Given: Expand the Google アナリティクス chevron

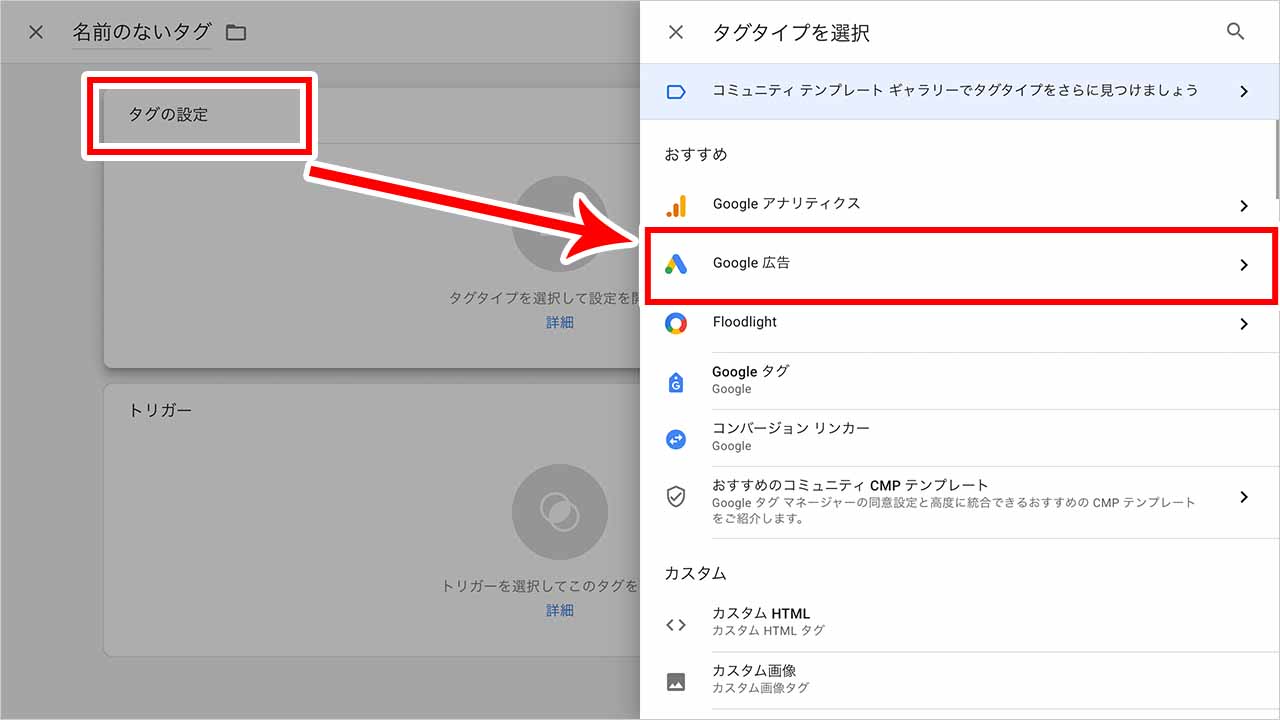Looking at the screenshot, I should (1244, 205).
